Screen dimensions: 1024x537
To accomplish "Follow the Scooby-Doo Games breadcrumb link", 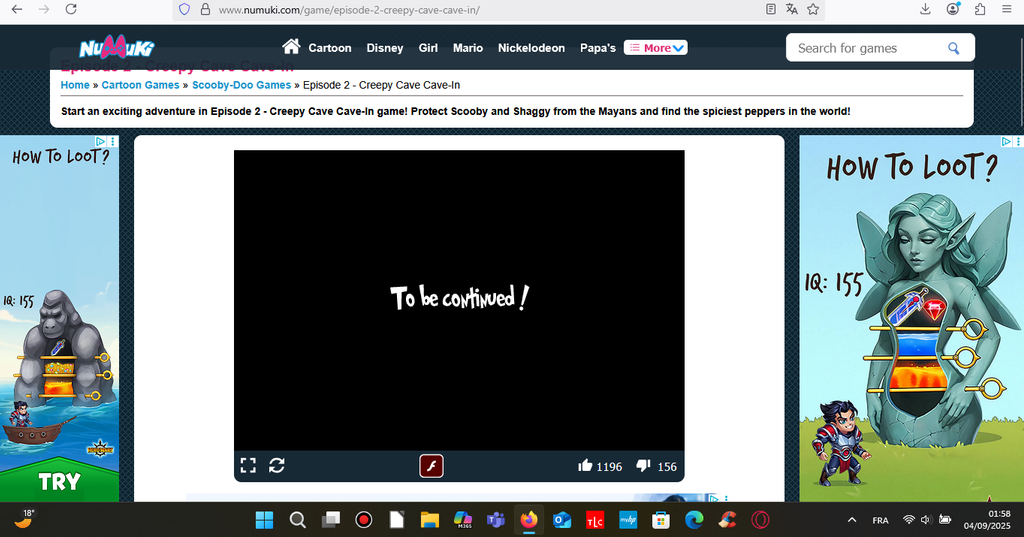I will click(x=241, y=85).
